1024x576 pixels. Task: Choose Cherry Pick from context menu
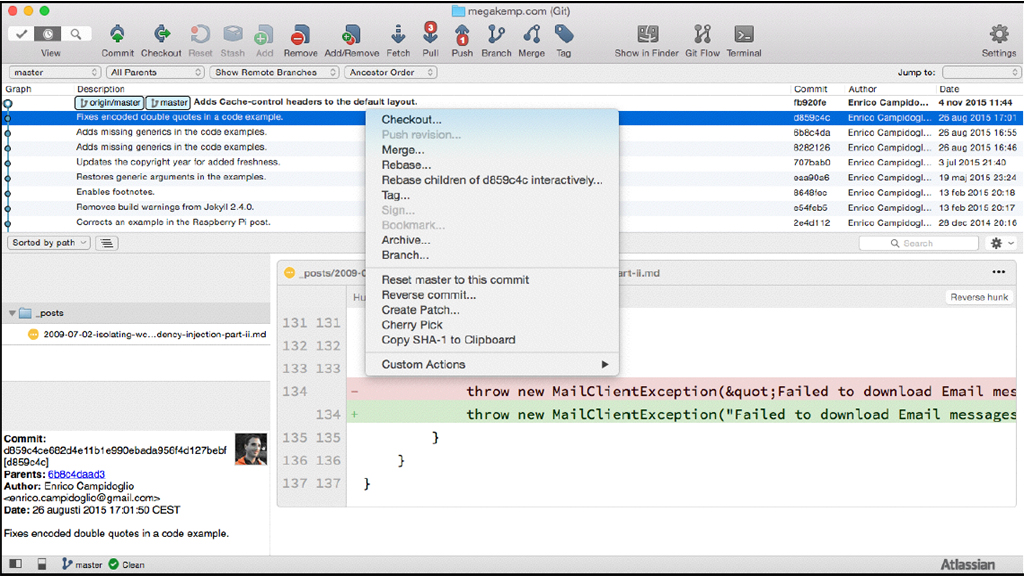[412, 325]
